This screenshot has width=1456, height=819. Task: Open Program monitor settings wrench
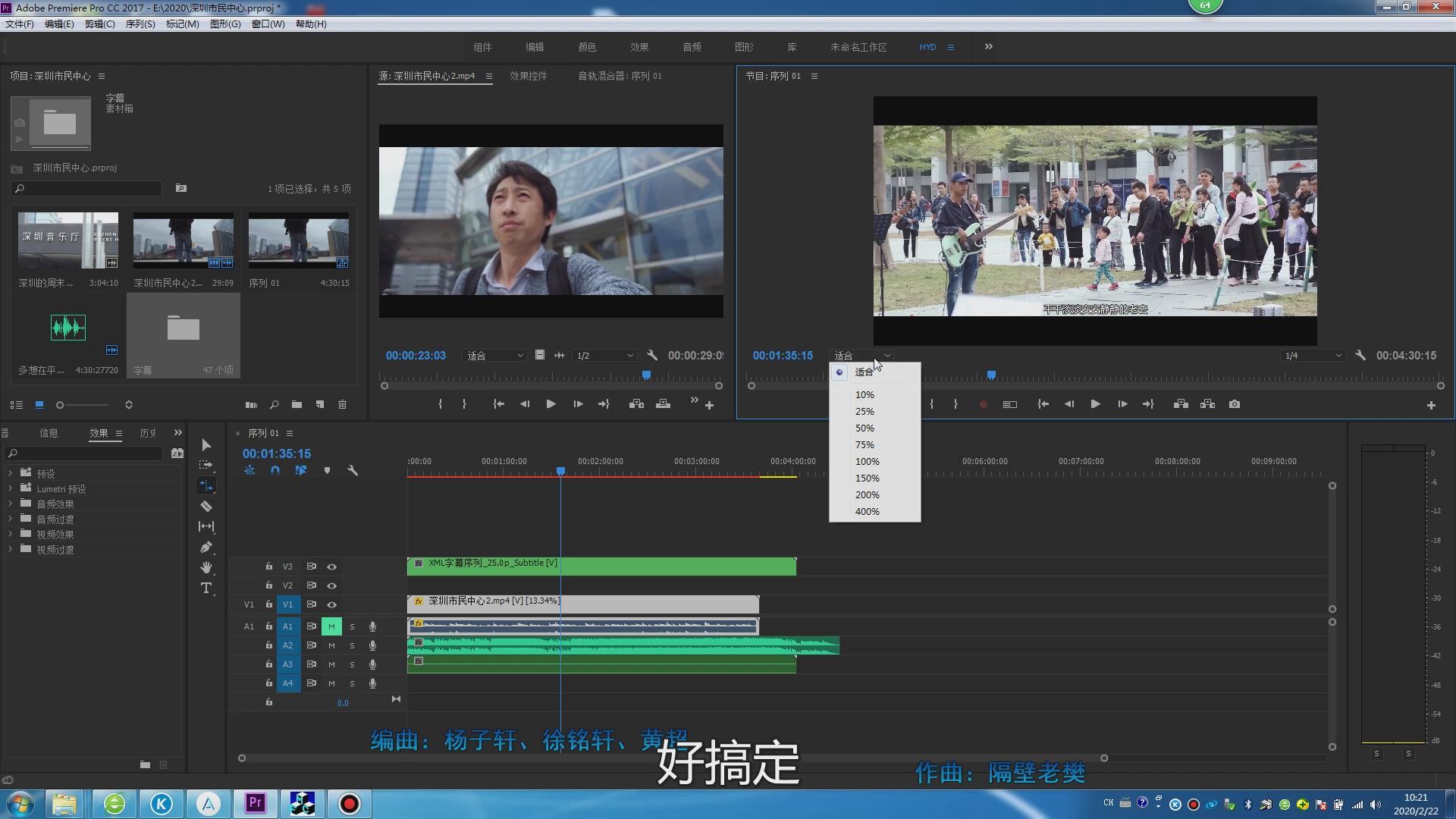pyautogui.click(x=1360, y=355)
